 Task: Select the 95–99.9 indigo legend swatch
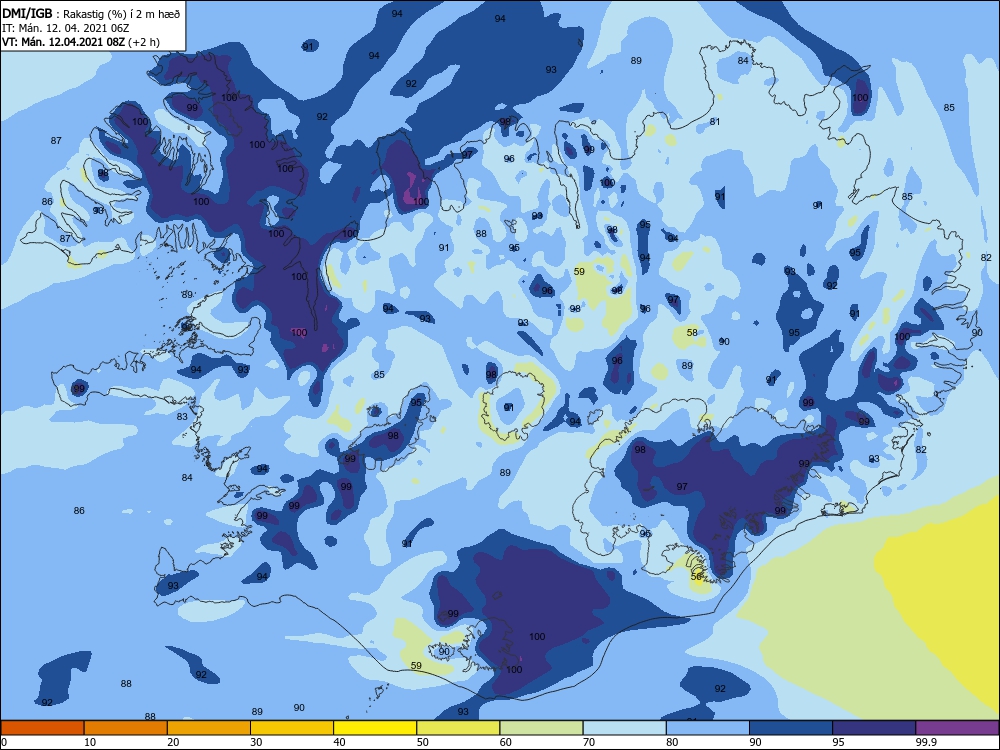tap(874, 728)
